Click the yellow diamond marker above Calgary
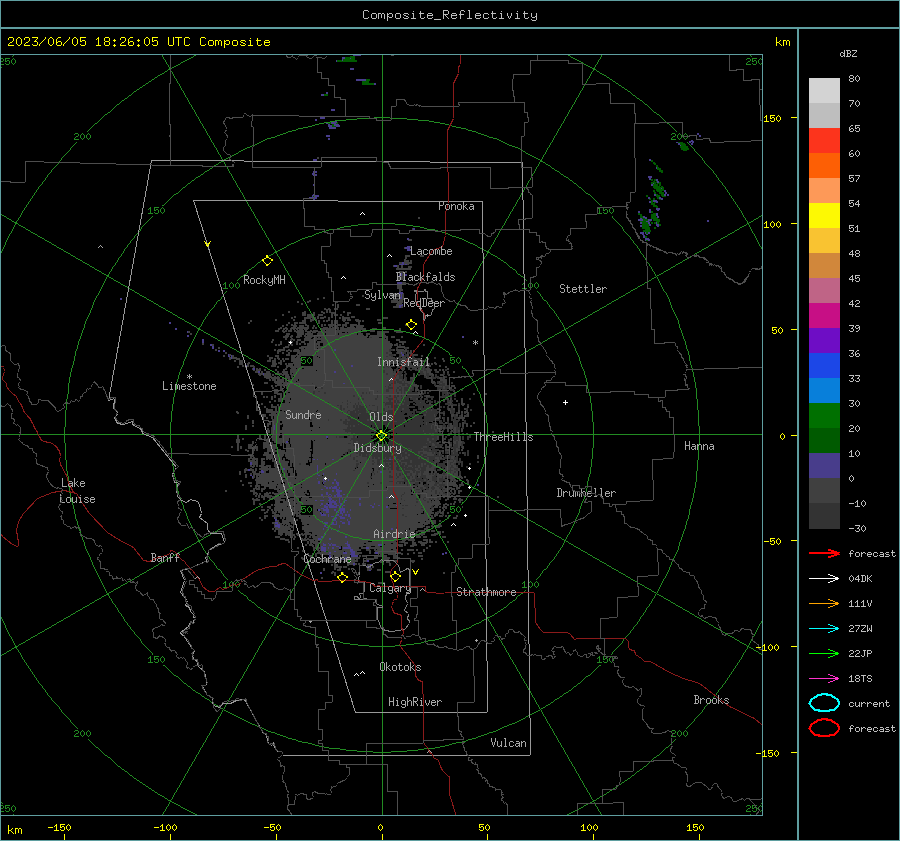Screen dimensions: 900x841 [x=395, y=576]
